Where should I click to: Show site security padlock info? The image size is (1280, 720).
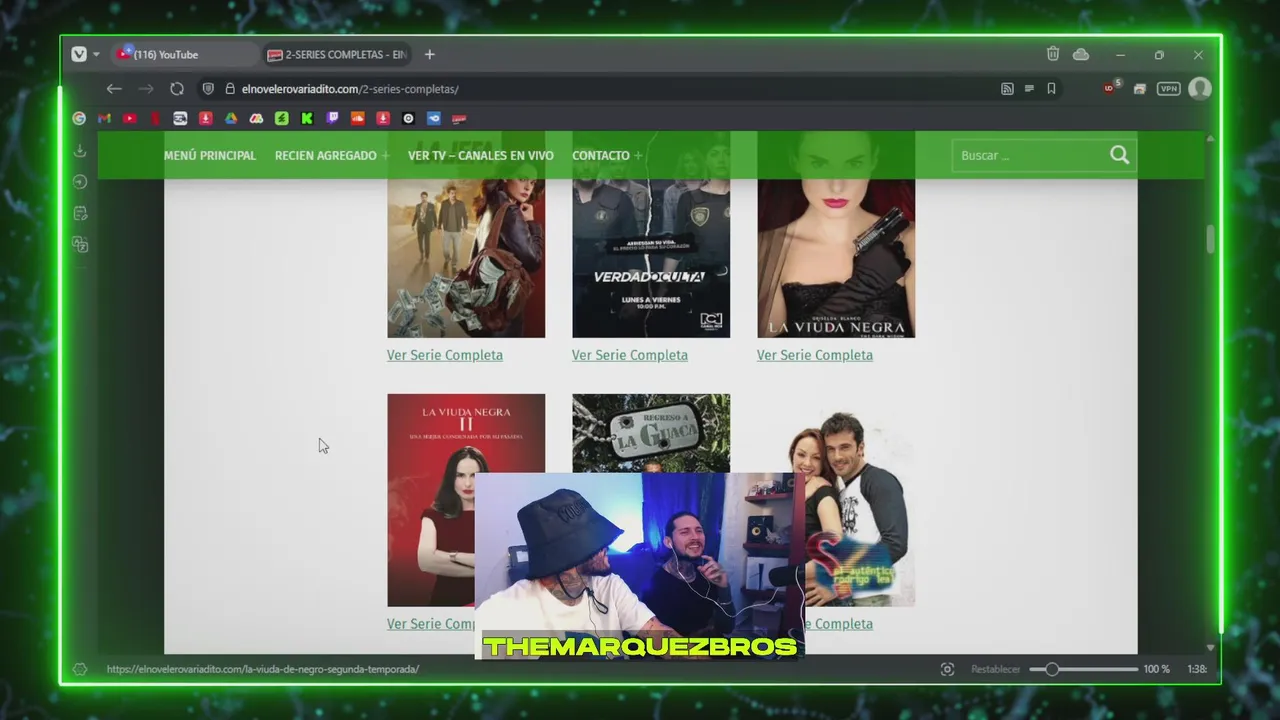pos(229,89)
